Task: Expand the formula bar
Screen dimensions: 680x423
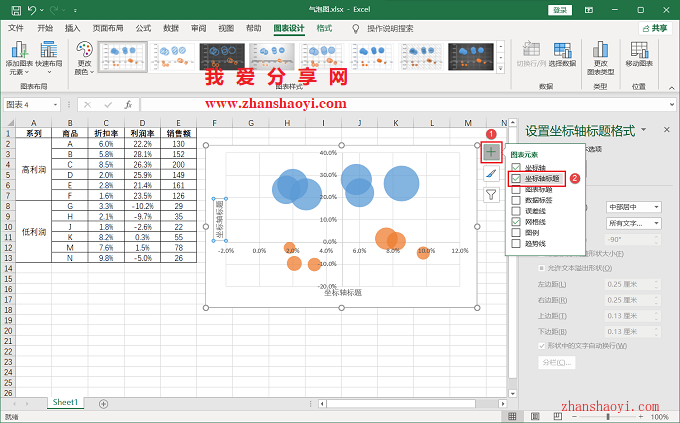Action: click(x=672, y=105)
